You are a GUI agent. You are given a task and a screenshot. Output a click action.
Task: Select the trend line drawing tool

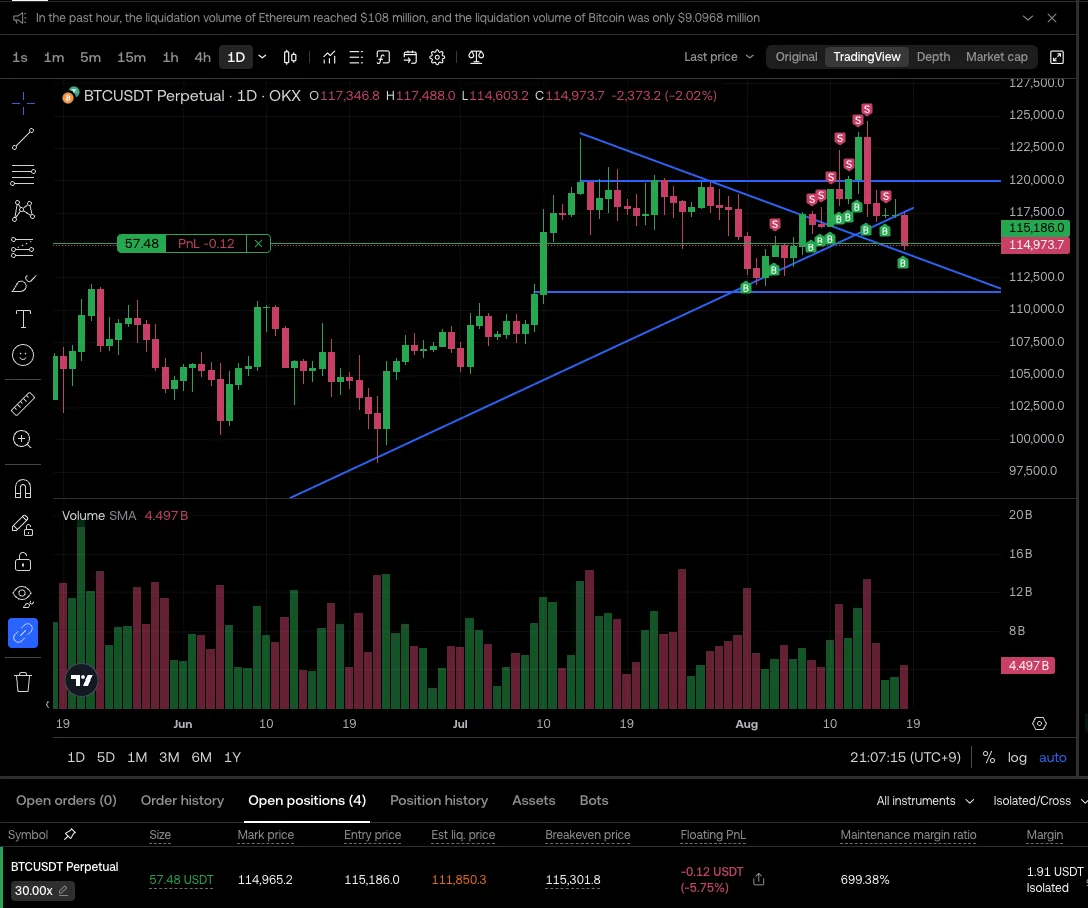click(x=23, y=139)
